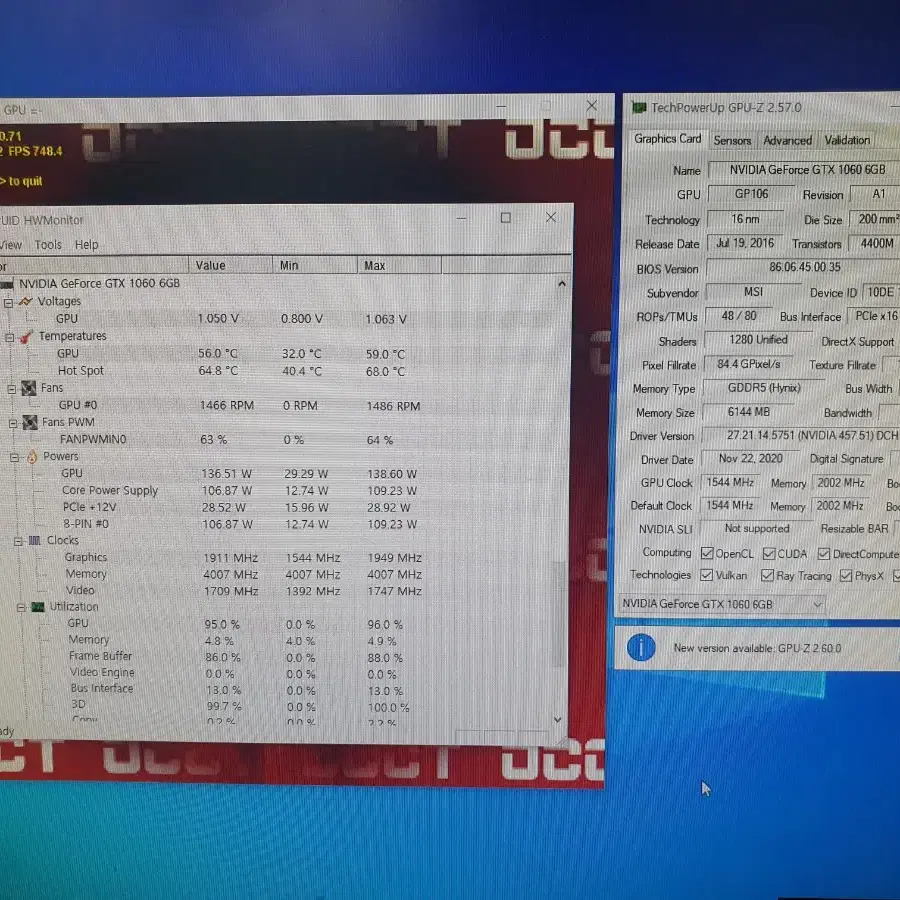The height and width of the screenshot is (900, 900).
Task: Click the Min column header
Action: coord(315,265)
